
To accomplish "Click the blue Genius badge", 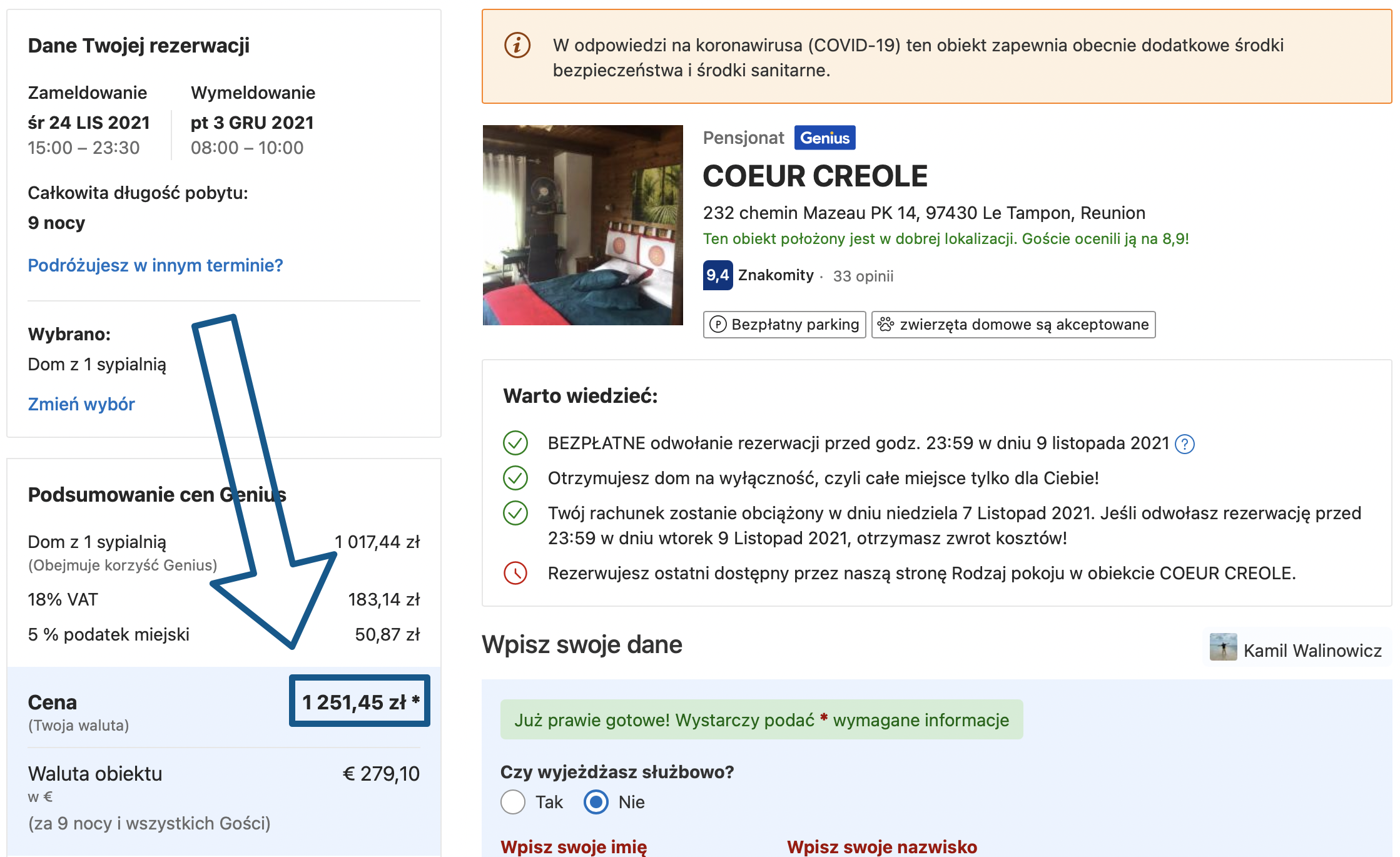I will click(824, 138).
